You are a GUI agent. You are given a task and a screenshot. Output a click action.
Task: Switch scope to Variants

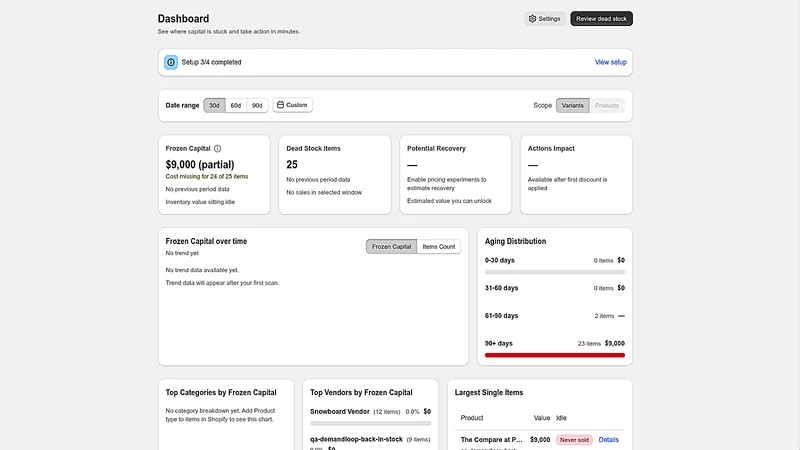pos(572,106)
